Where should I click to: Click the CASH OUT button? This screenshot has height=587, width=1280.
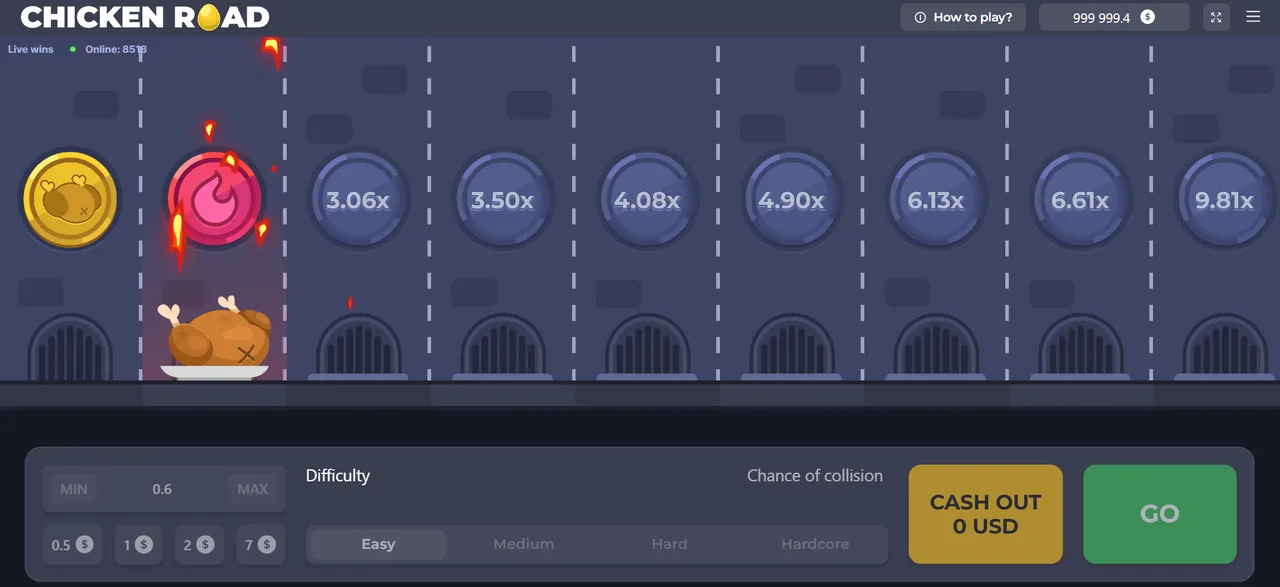[x=985, y=513]
